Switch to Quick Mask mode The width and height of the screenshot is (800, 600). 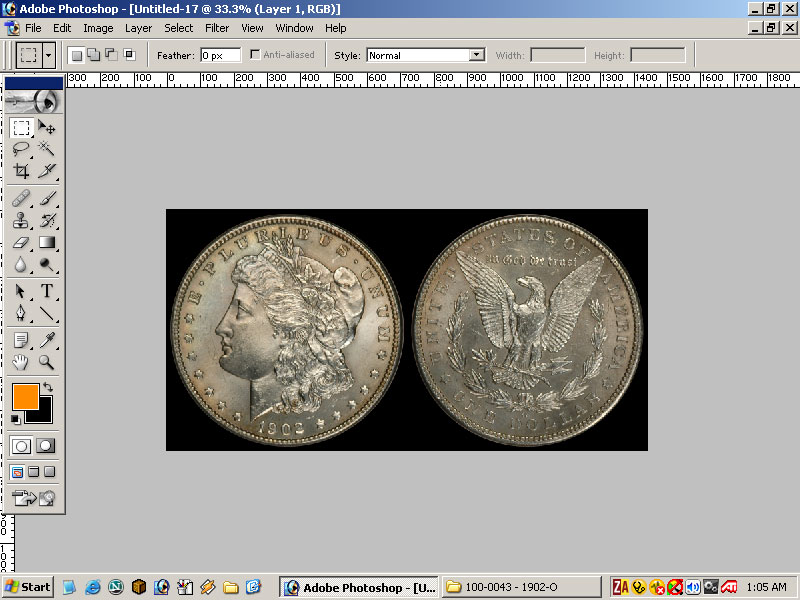[x=46, y=445]
